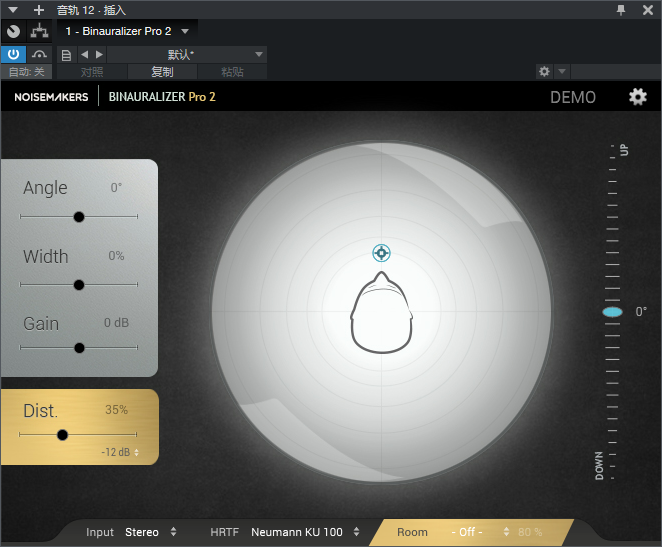Viewport: 662px width, 547px height.
Task: Pin the plugin window
Action: coord(621,10)
